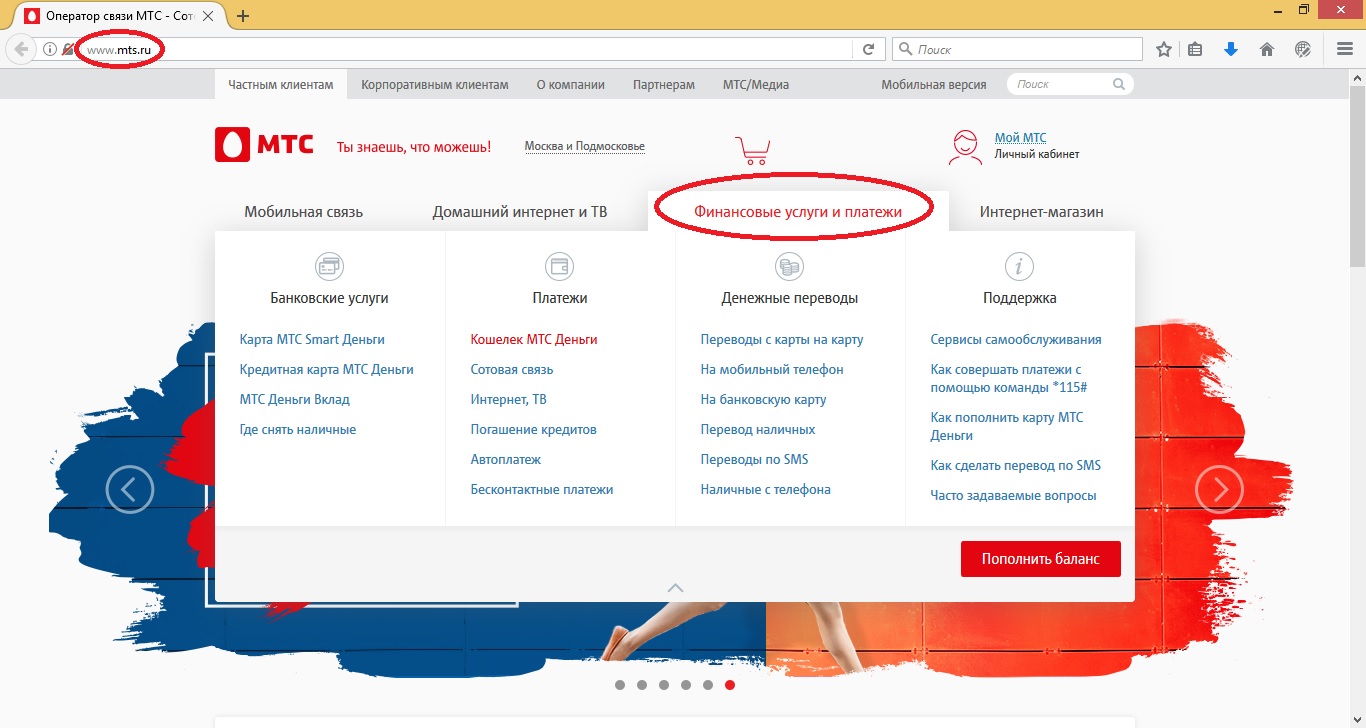Open the Firefox downloads arrow

(1231, 49)
